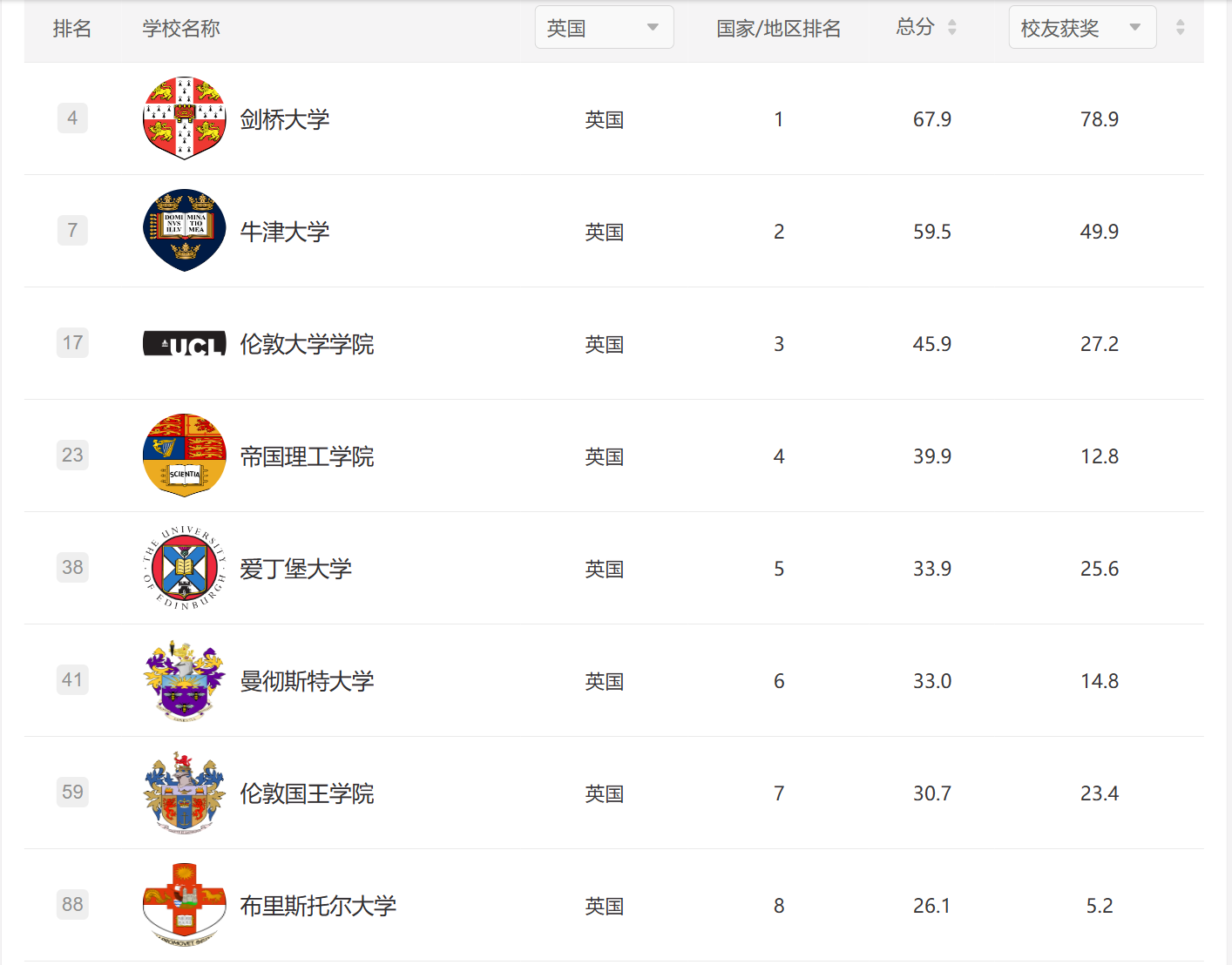Viewport: 1232px width, 965px height.
Task: Click the 学校名称 column header
Action: [x=181, y=29]
